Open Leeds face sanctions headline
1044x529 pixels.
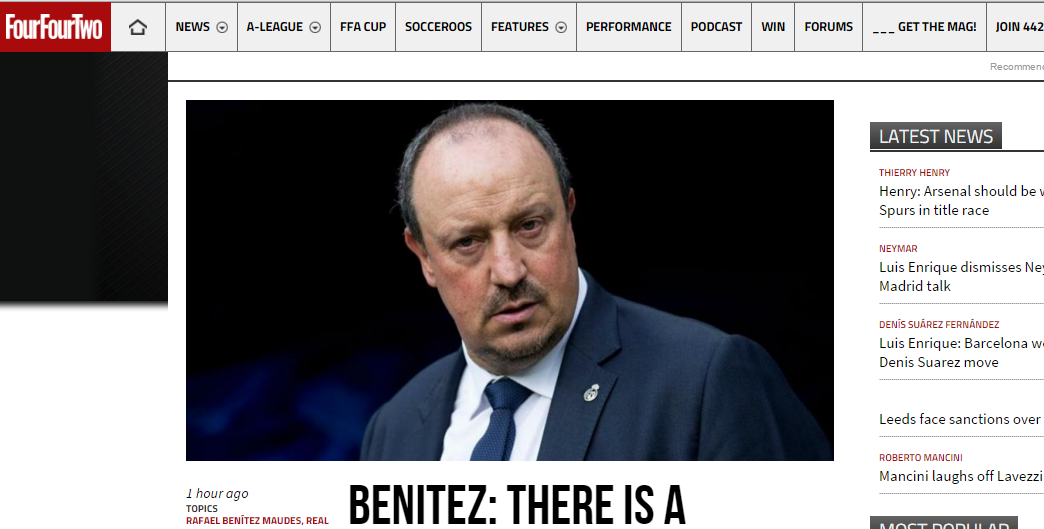coord(961,419)
